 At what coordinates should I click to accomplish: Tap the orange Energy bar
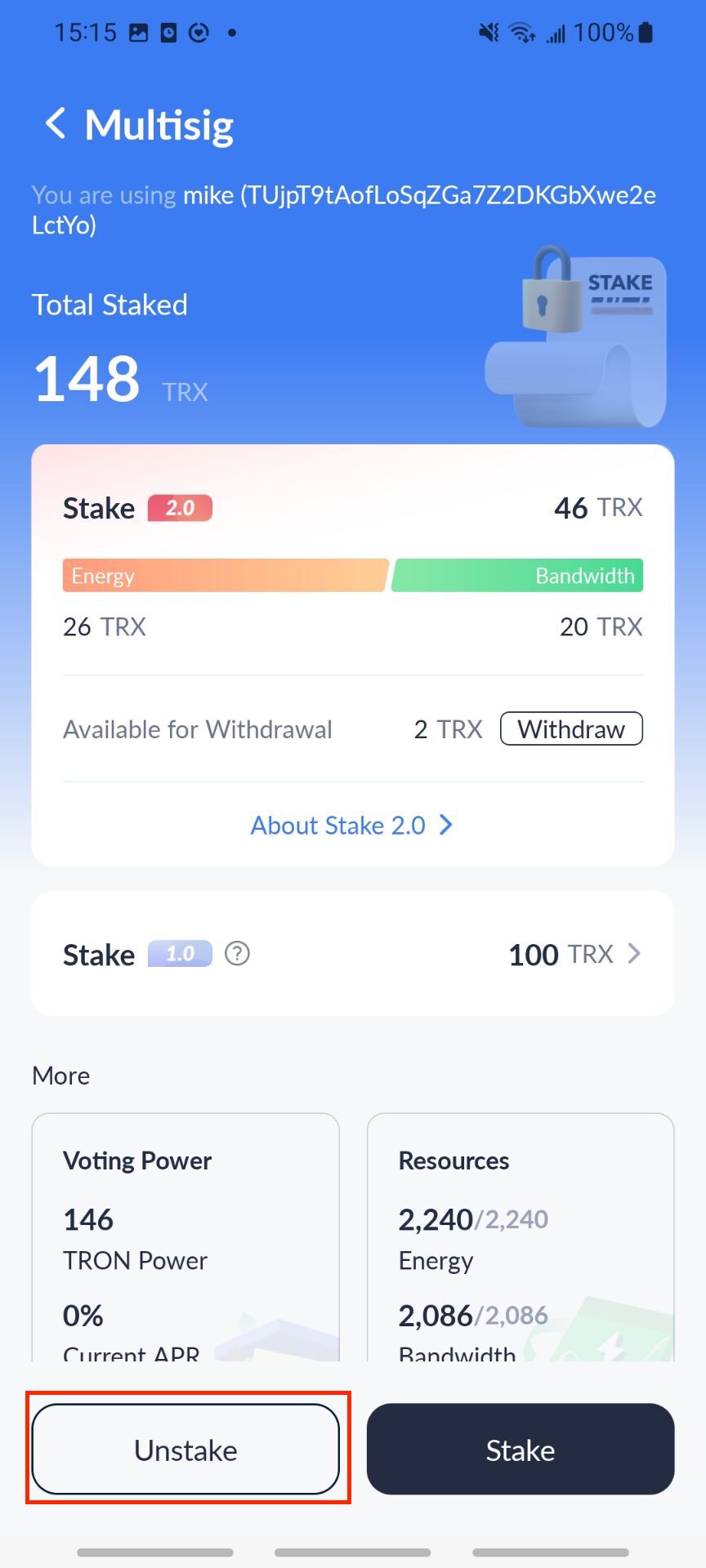(x=224, y=576)
